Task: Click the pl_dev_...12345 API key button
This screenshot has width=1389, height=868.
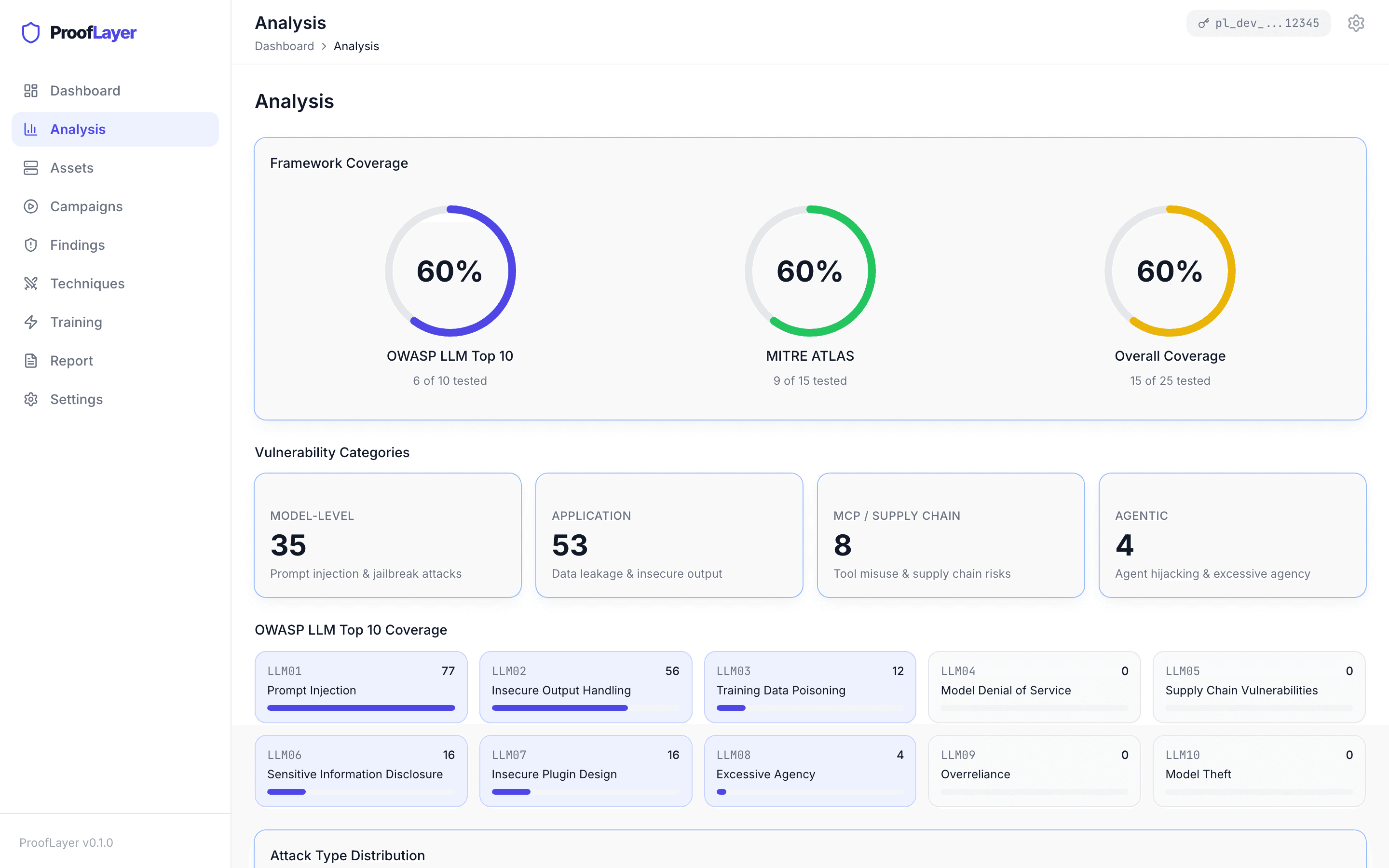Action: click(x=1258, y=23)
